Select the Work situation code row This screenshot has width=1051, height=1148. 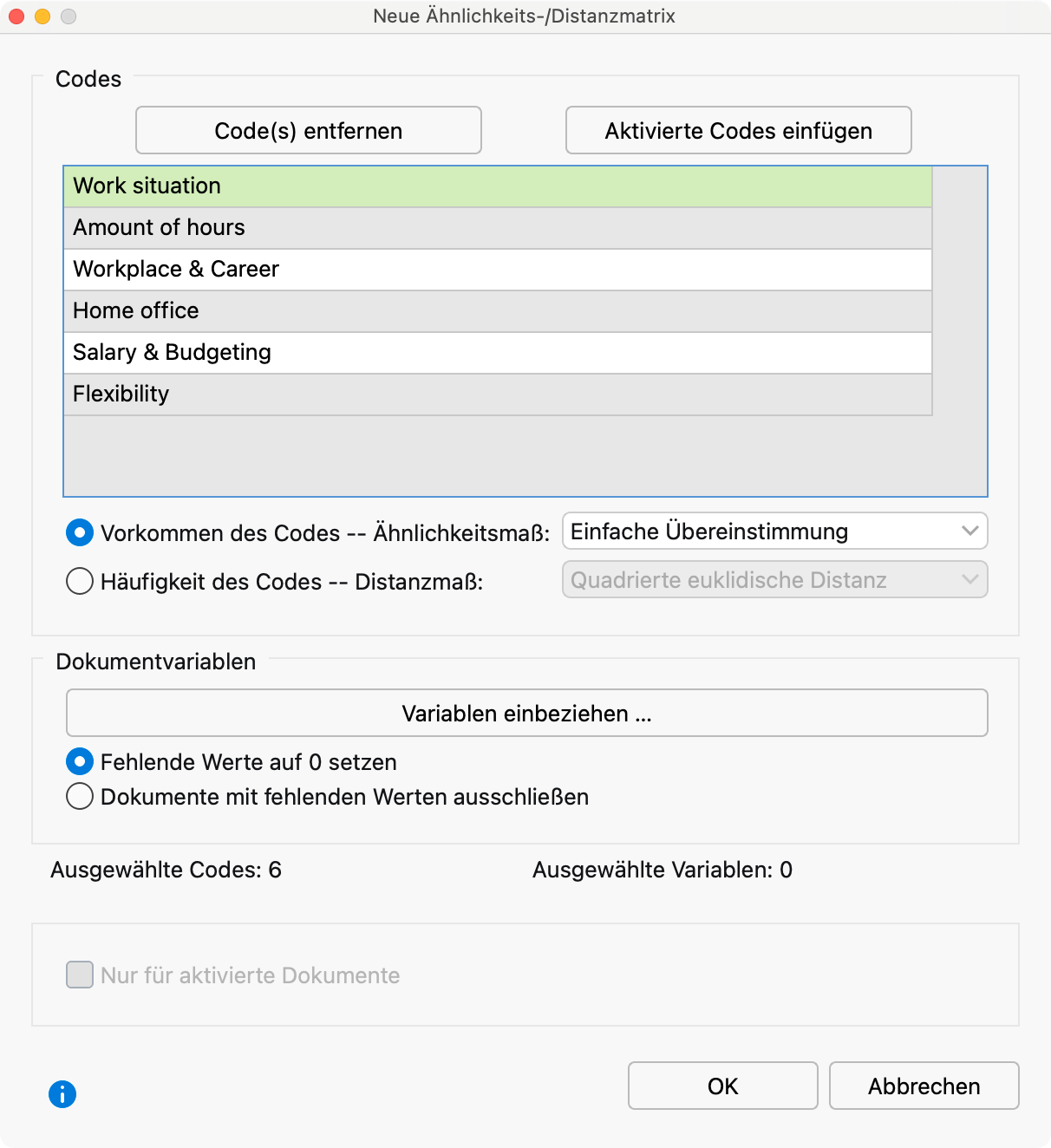click(x=498, y=186)
